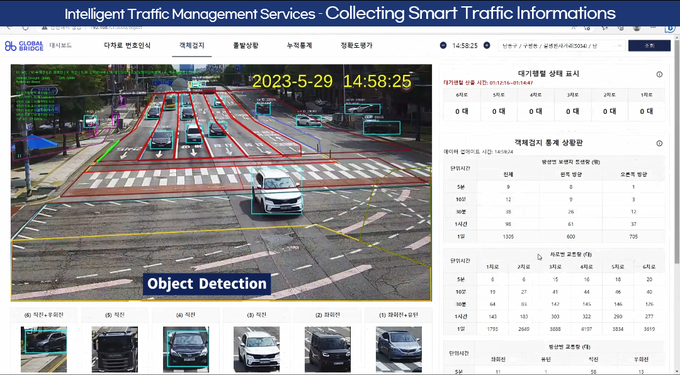Select lane 3 white SUV thumbnail
The width and height of the screenshot is (680, 375).
pos(257,349)
